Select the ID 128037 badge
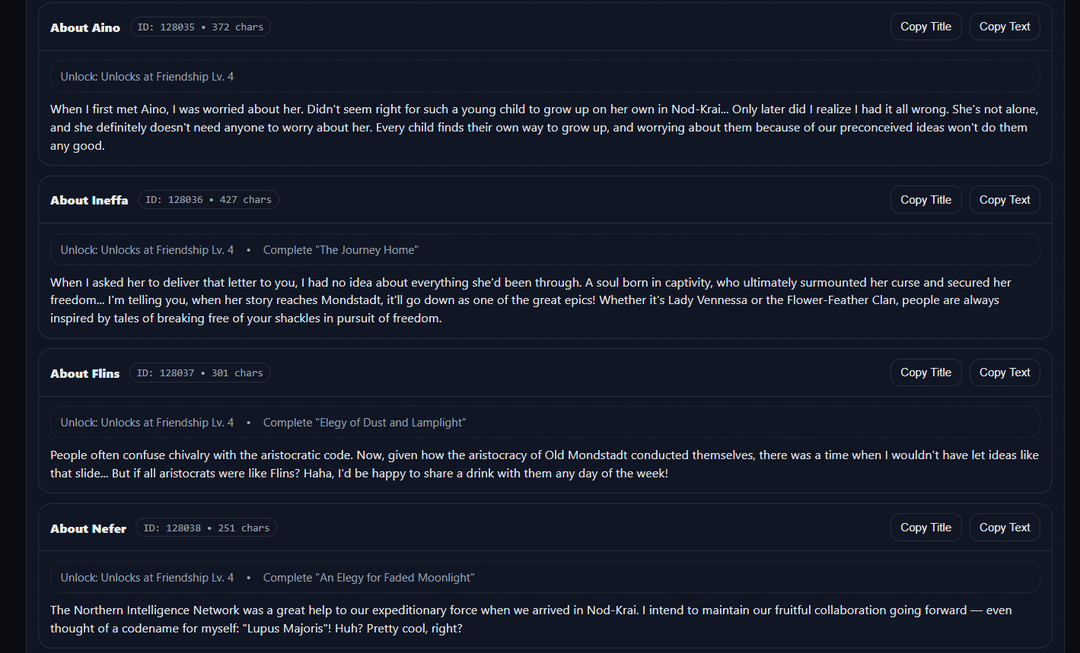 [200, 373]
